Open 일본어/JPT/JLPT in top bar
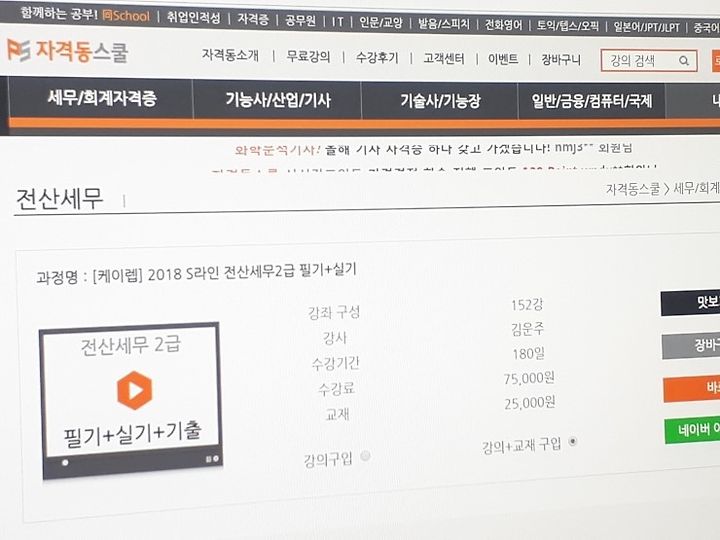The image size is (720, 540). point(647,27)
